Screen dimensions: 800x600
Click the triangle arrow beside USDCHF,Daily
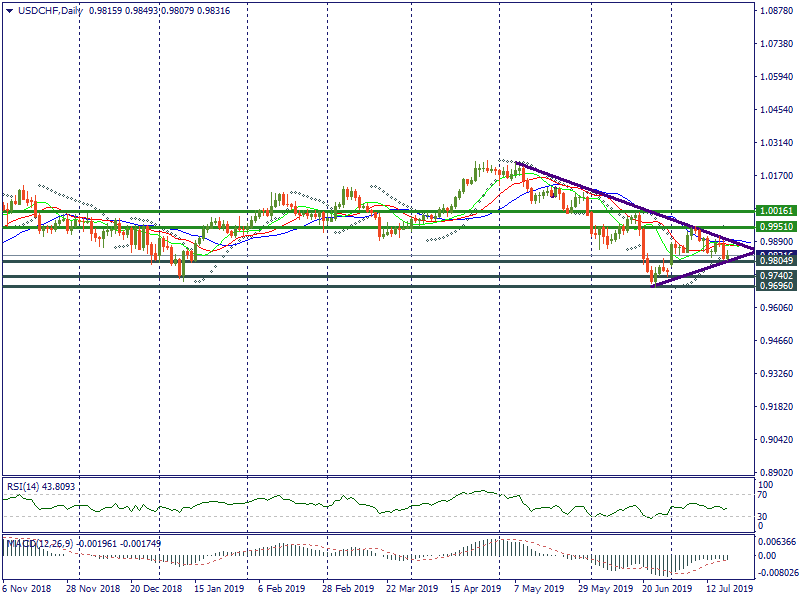(9, 10)
